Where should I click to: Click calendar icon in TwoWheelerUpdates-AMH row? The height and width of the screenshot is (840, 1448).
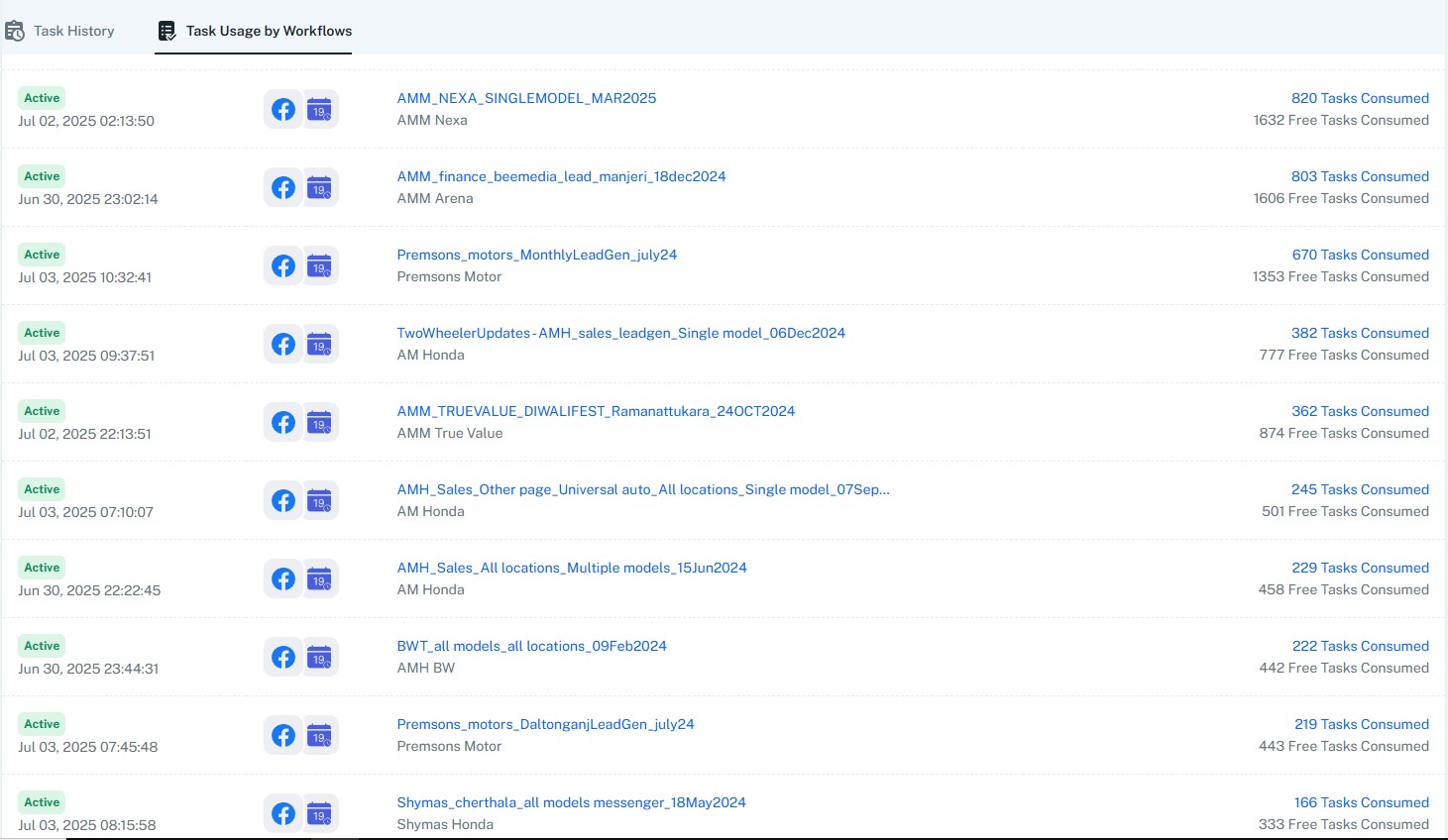click(319, 344)
